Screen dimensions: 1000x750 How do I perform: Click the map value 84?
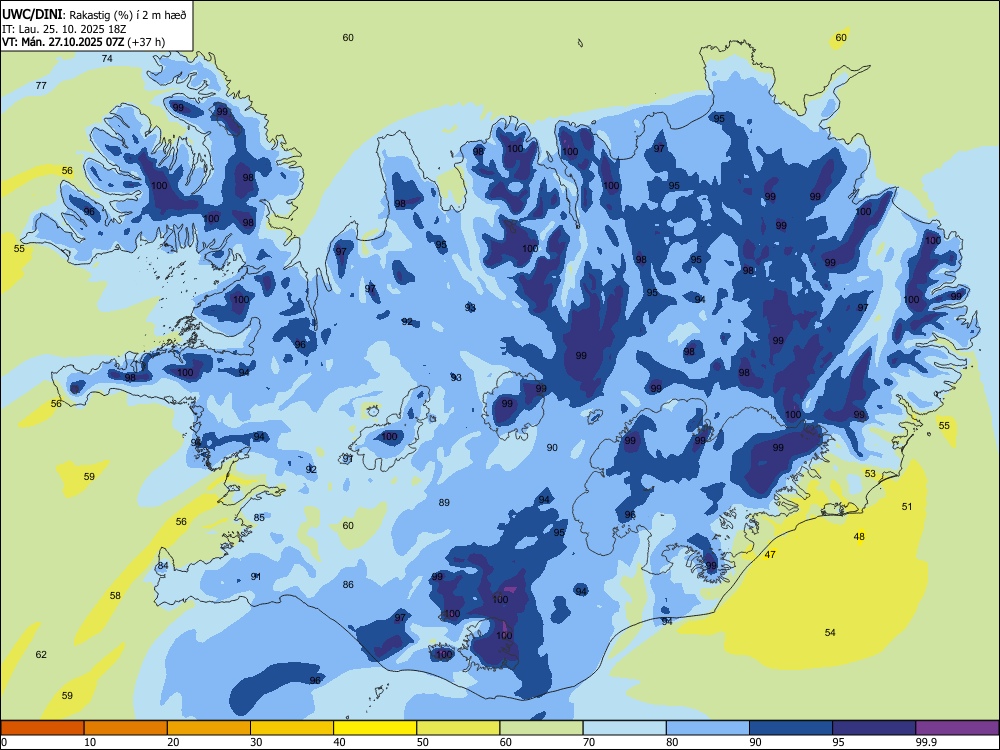[x=163, y=566]
